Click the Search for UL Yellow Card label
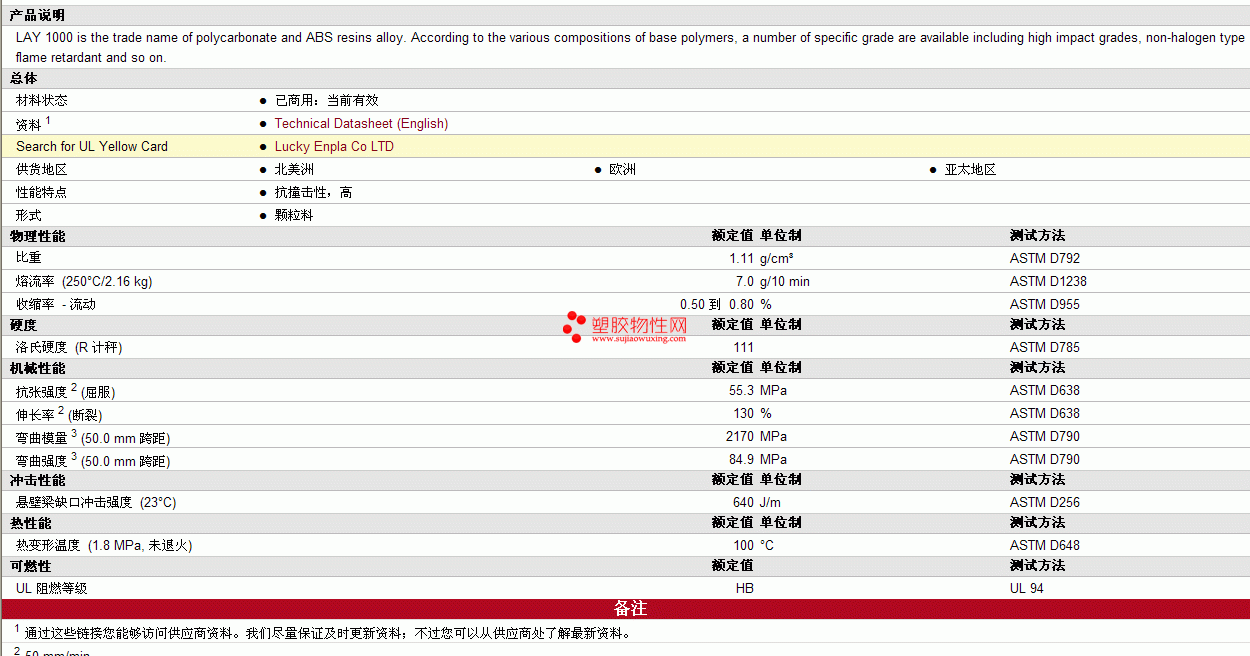 point(92,147)
